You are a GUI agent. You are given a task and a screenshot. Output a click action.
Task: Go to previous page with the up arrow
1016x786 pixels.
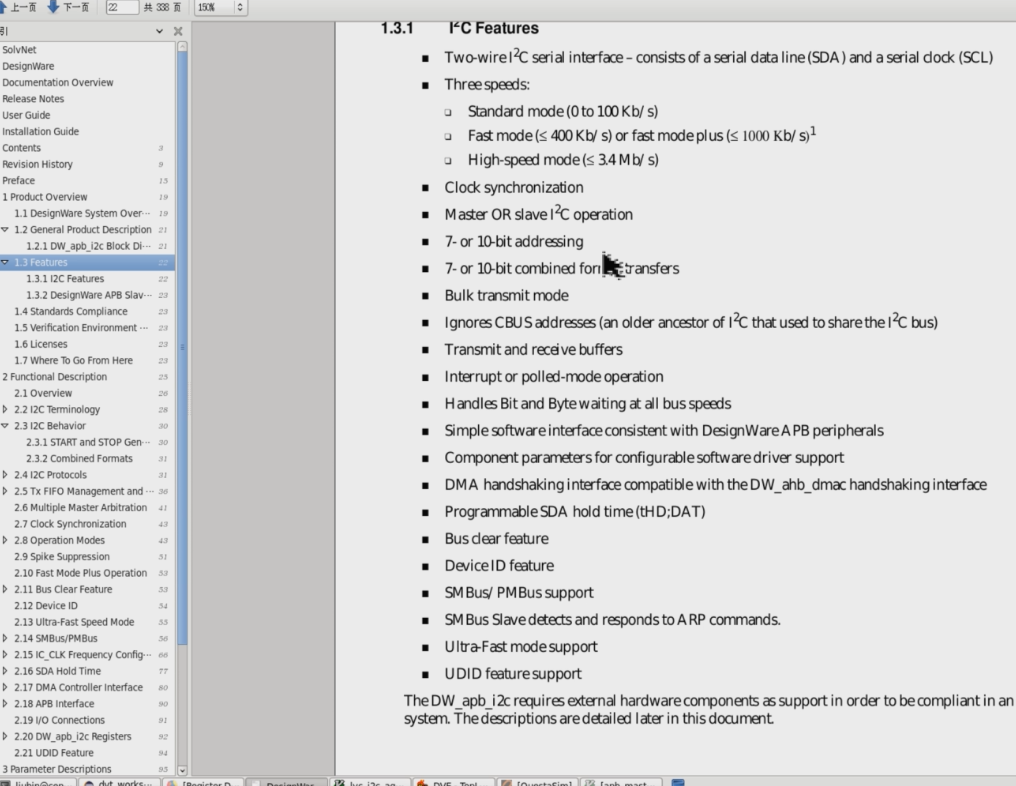pos(17,7)
